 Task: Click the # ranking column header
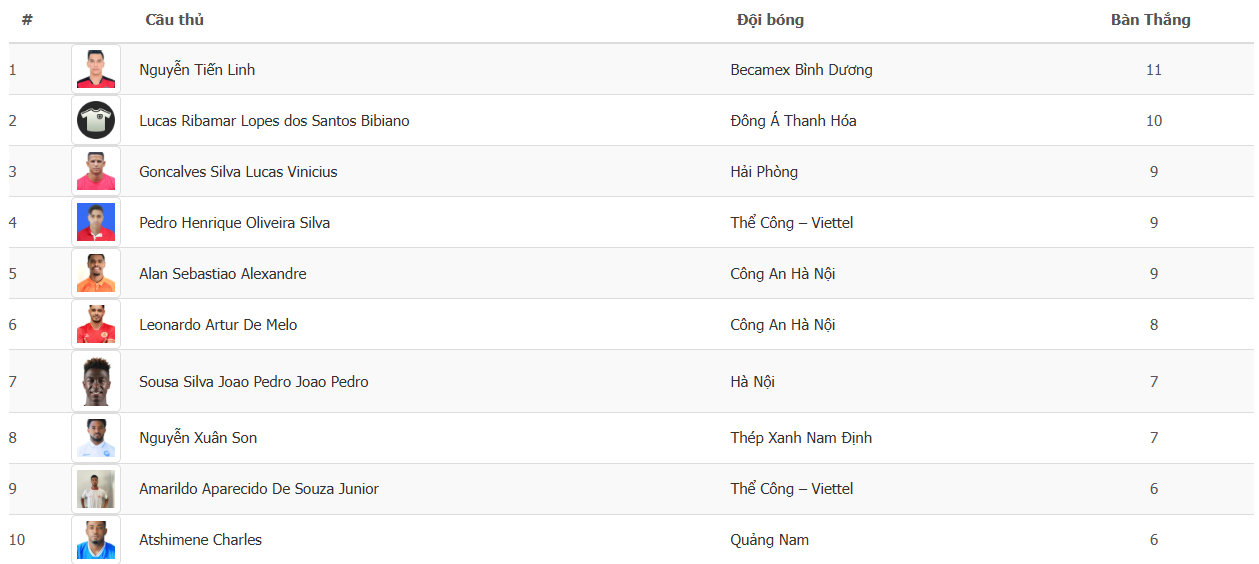(x=27, y=20)
